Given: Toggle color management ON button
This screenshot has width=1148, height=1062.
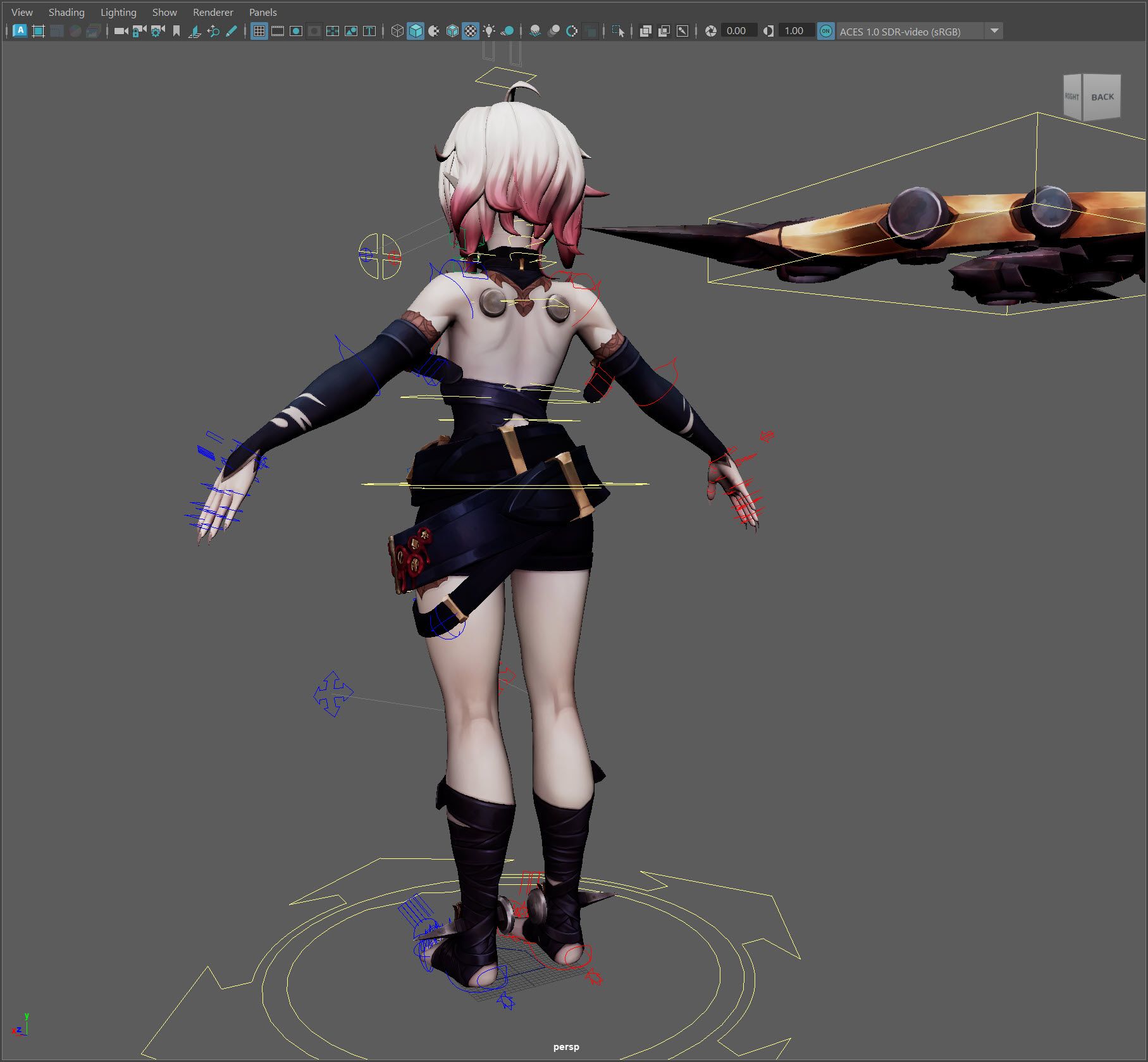Looking at the screenshot, I should coord(825,31).
